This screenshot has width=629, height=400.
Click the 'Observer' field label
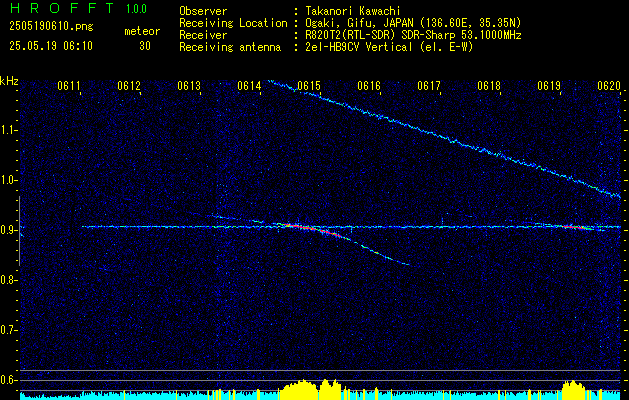pyautogui.click(x=203, y=11)
